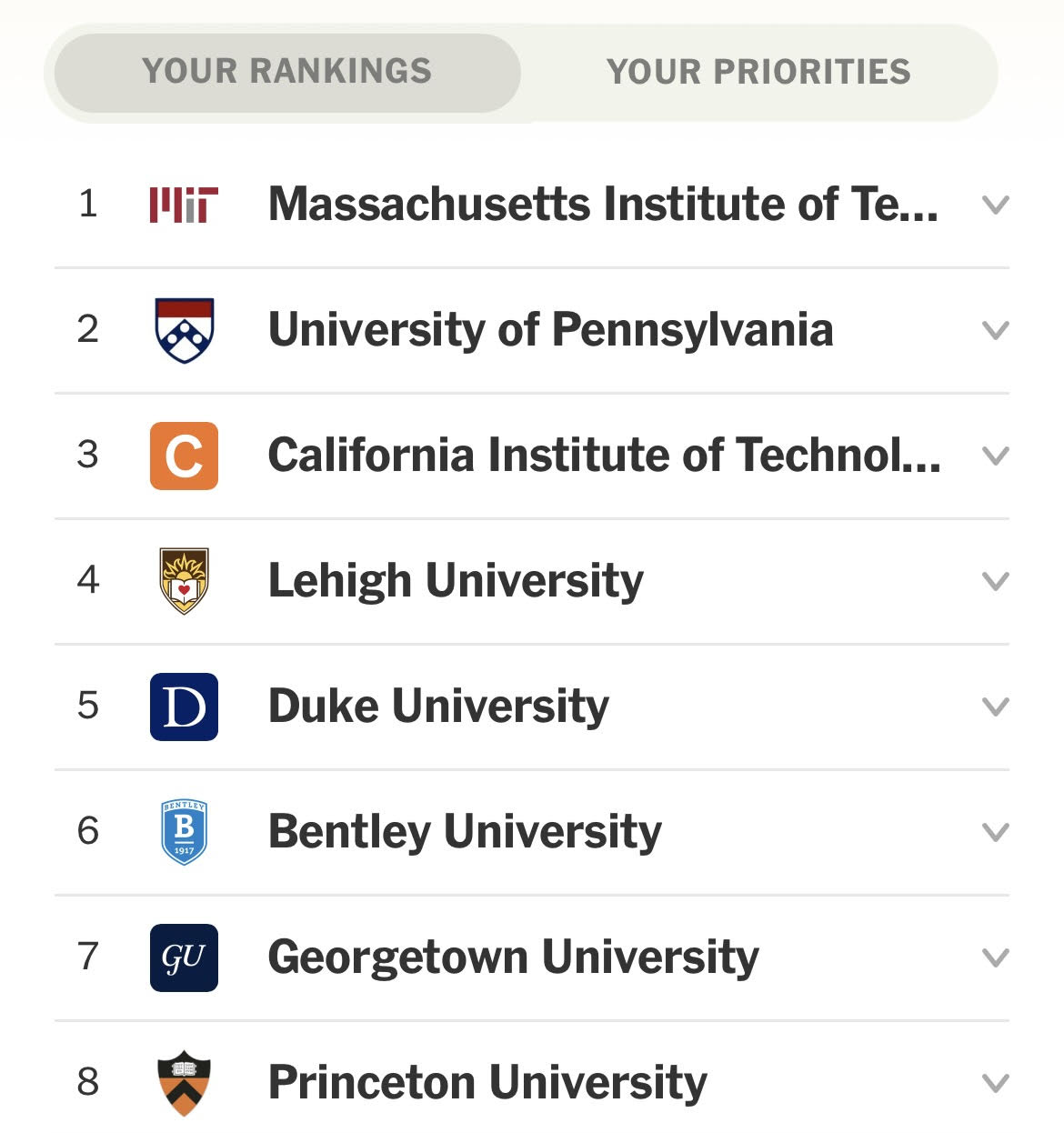Expand the California Institute of Technology chevron
The width and height of the screenshot is (1064, 1133).
point(997,456)
